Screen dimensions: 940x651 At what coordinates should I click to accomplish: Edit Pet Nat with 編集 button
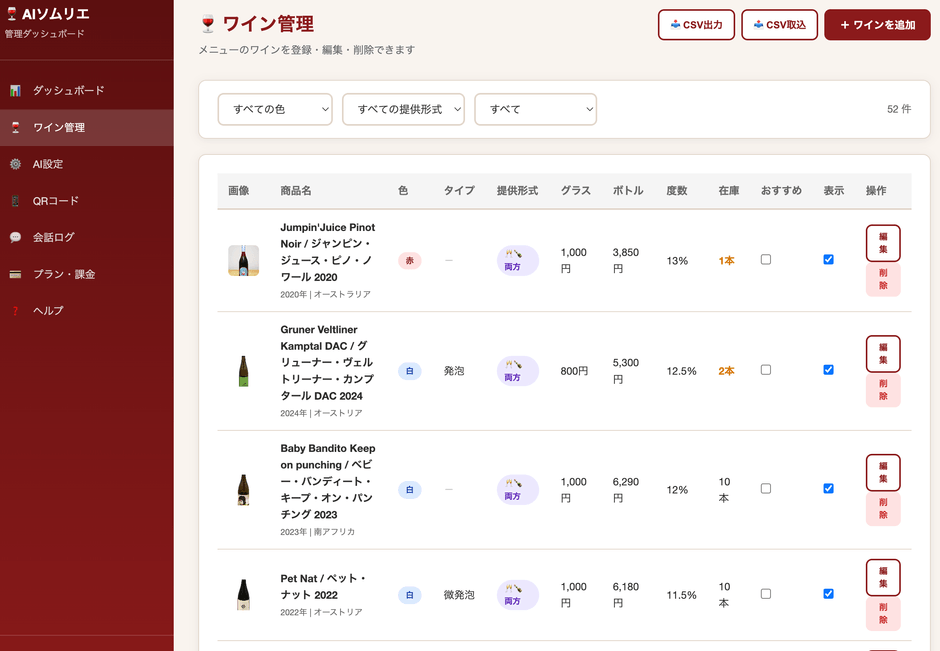[x=883, y=577]
